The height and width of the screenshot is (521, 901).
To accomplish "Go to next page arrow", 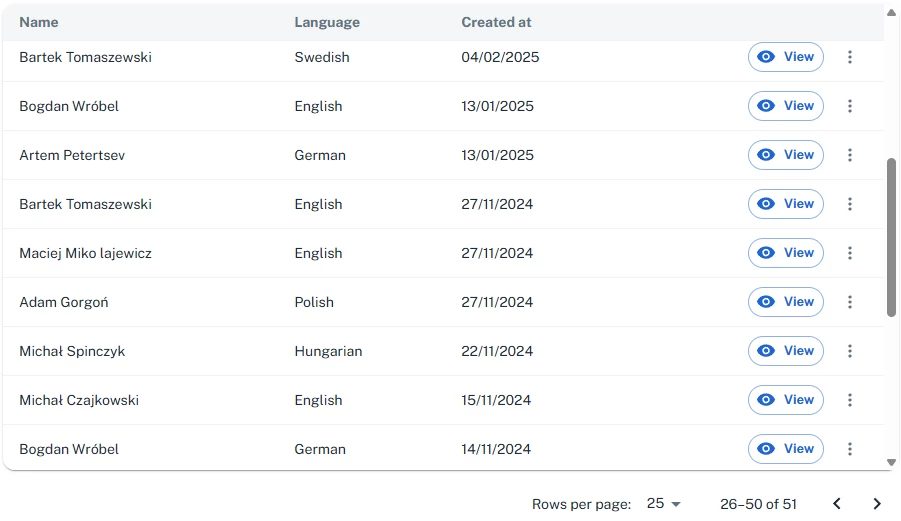I will [877, 504].
